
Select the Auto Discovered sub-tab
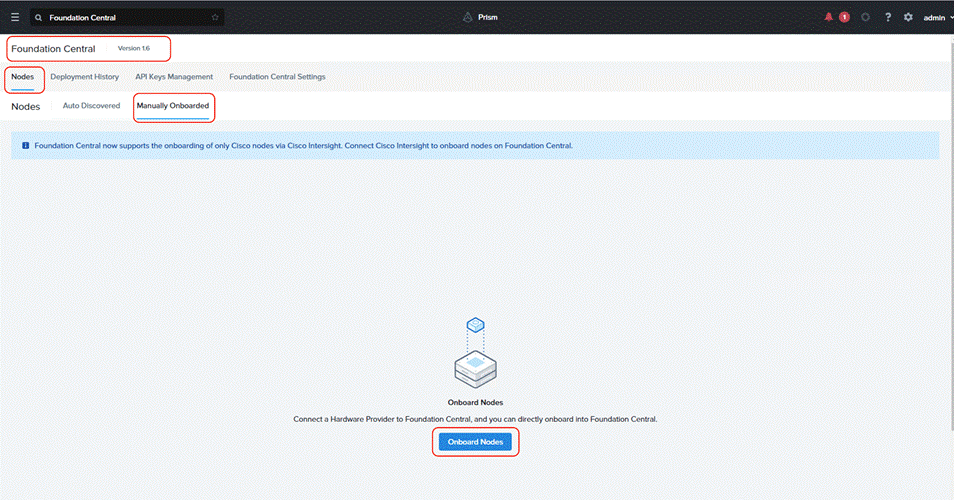click(91, 106)
